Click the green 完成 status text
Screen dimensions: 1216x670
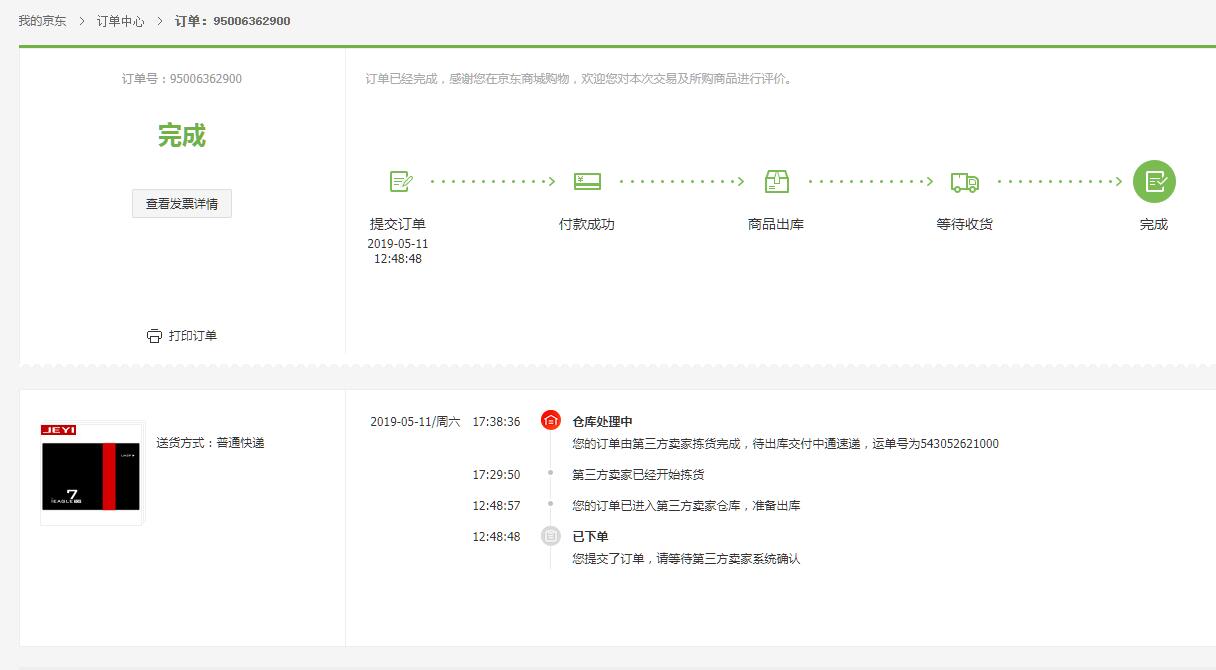click(182, 136)
